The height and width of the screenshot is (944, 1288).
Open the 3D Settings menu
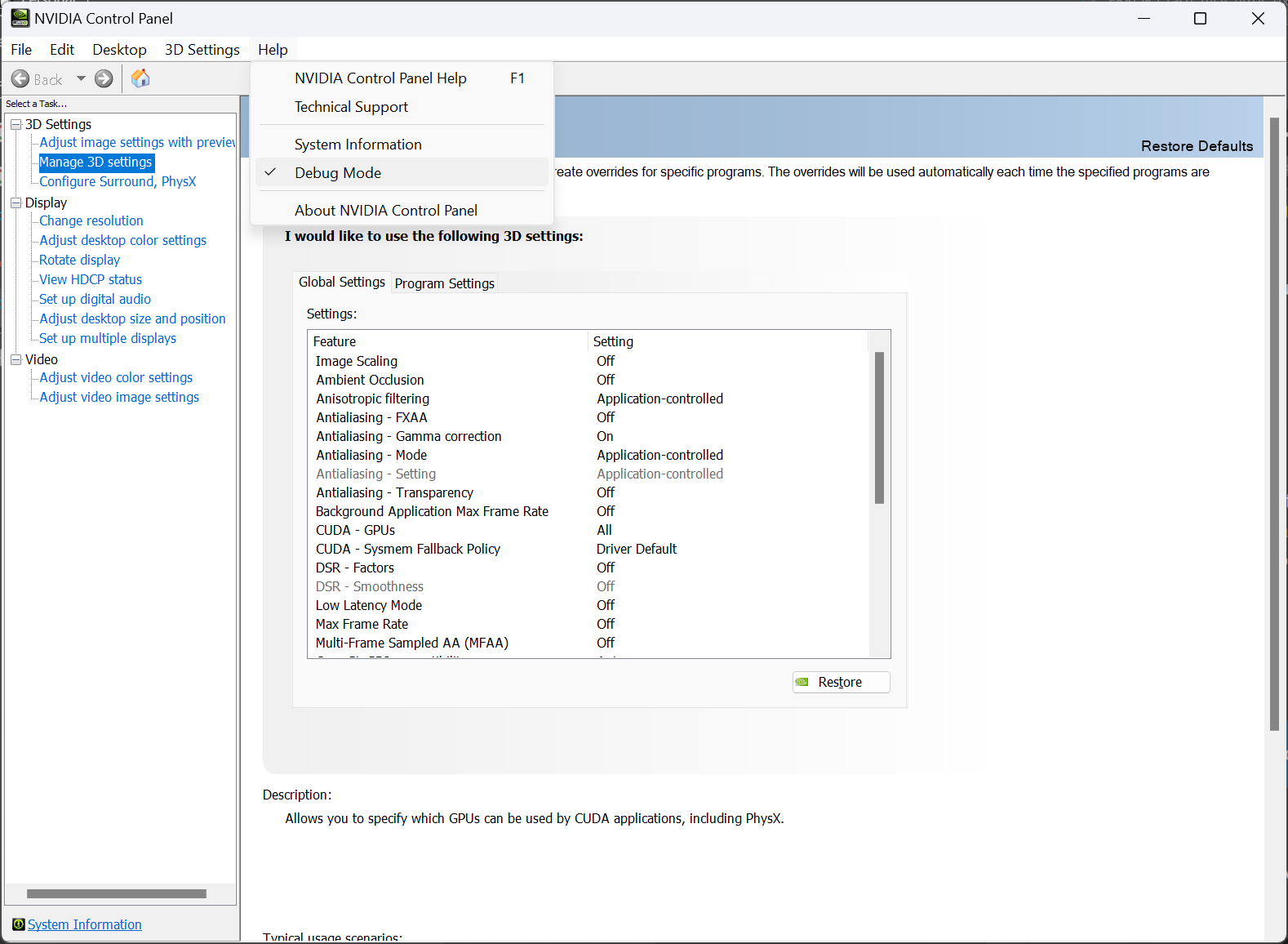tap(202, 50)
